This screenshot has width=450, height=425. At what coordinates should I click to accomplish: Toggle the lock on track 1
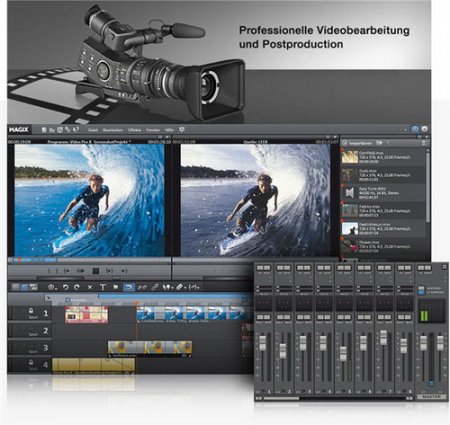coord(31,311)
